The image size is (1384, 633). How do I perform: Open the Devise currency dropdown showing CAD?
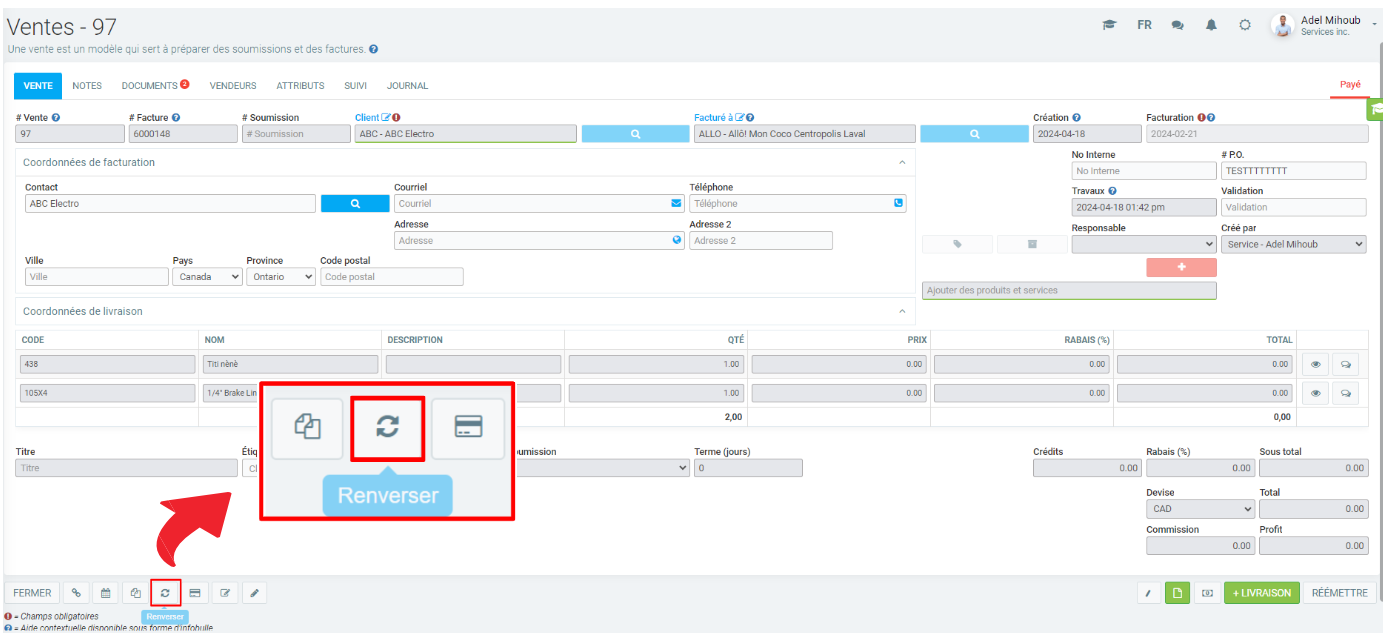[x=1200, y=509]
